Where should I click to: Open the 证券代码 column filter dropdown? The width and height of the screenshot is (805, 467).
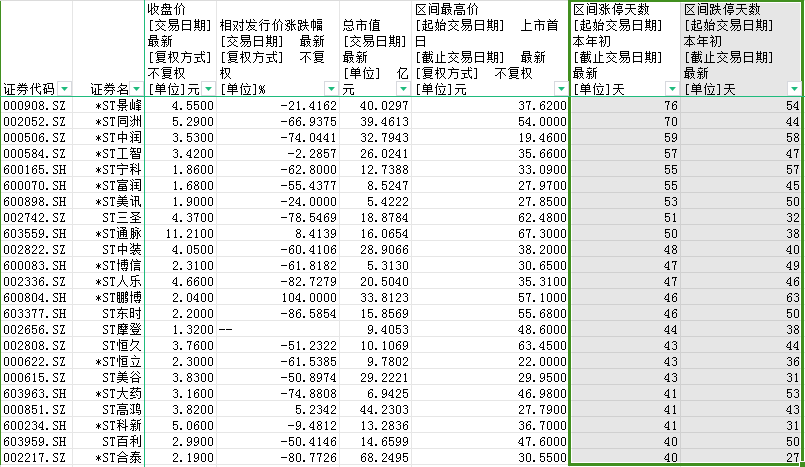(65, 89)
